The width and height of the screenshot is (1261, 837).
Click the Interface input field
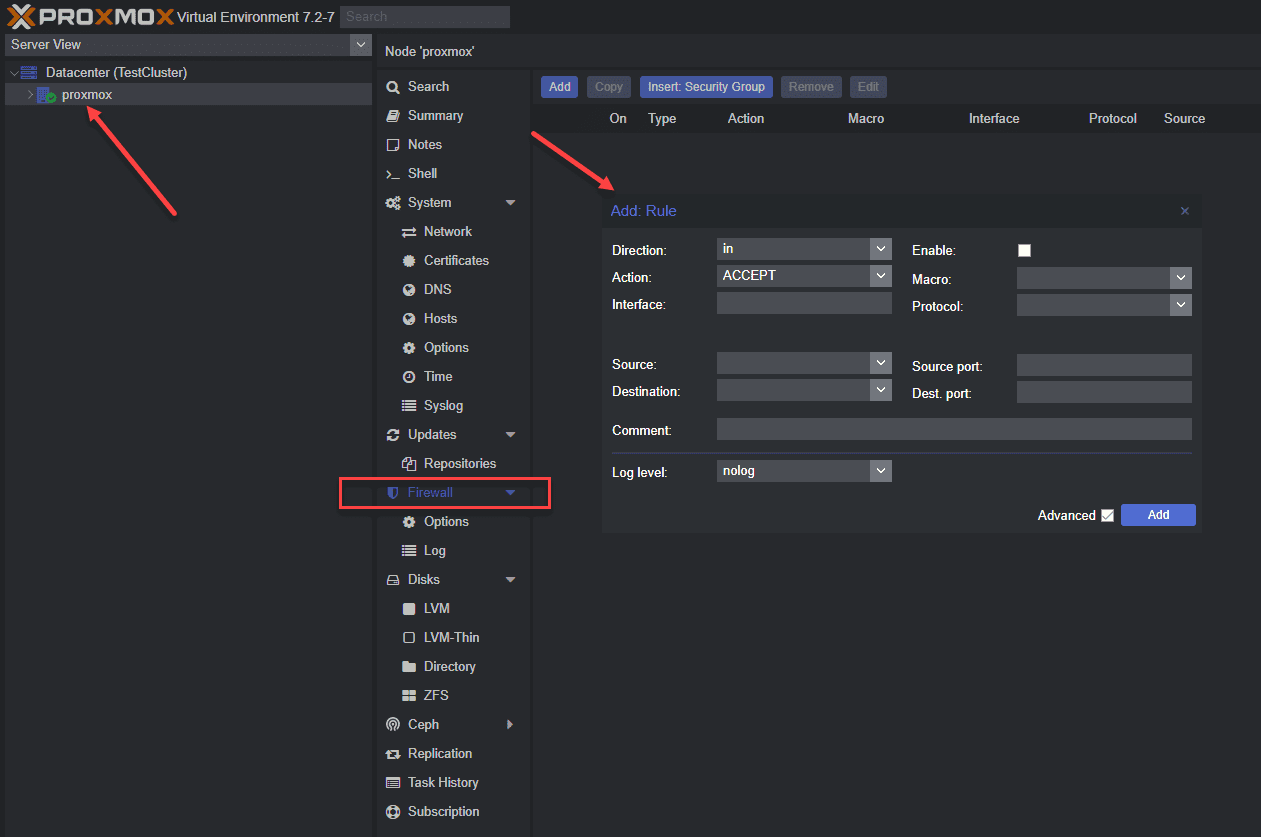tap(804, 303)
